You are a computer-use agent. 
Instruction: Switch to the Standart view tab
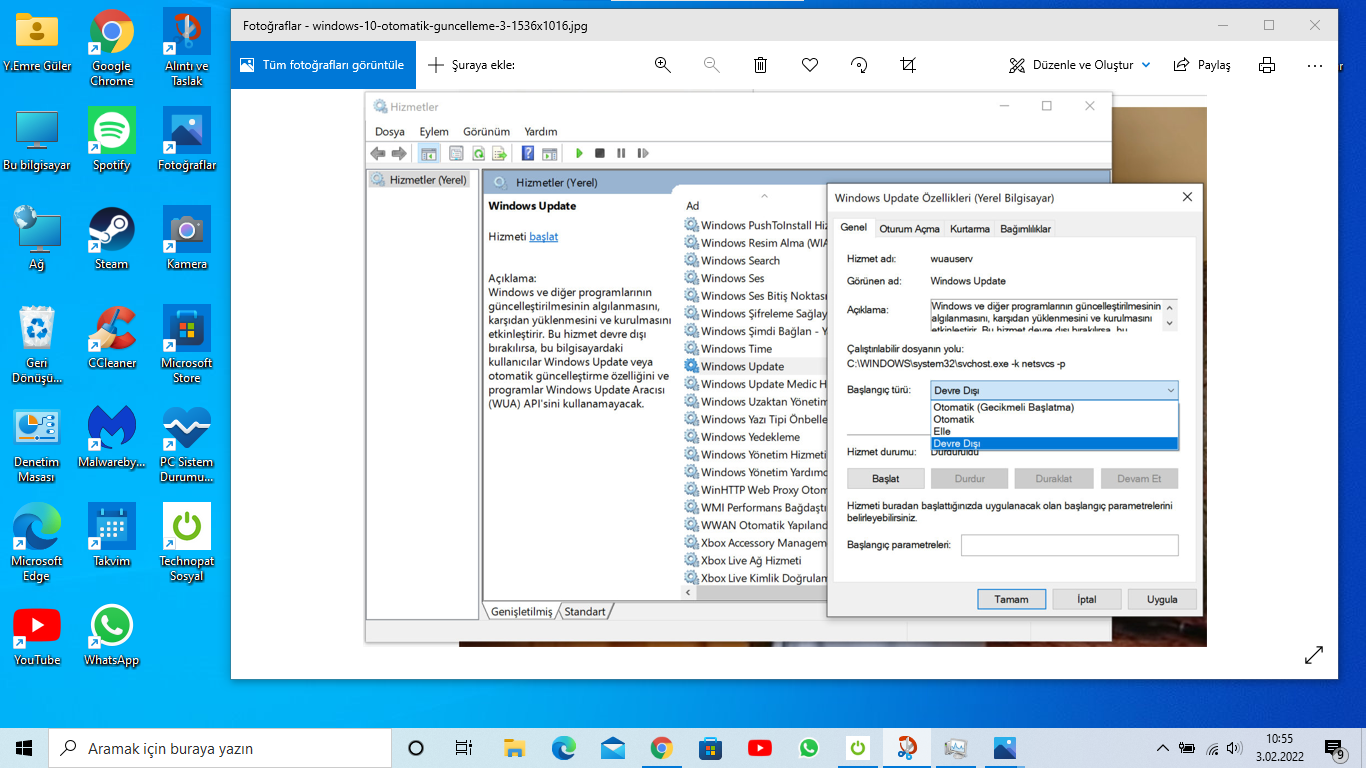pyautogui.click(x=584, y=611)
